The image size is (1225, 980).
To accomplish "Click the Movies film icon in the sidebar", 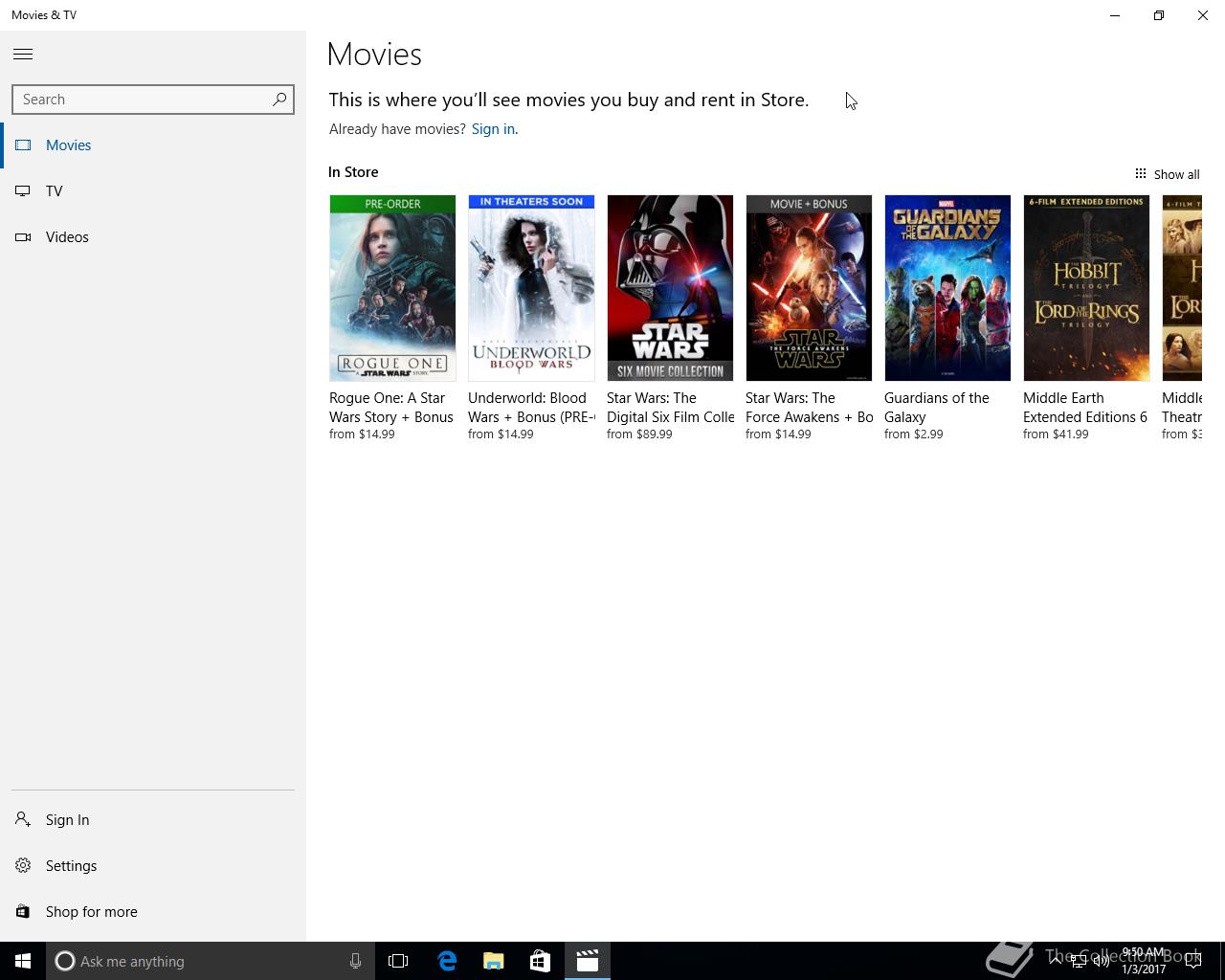I will pos(23,145).
